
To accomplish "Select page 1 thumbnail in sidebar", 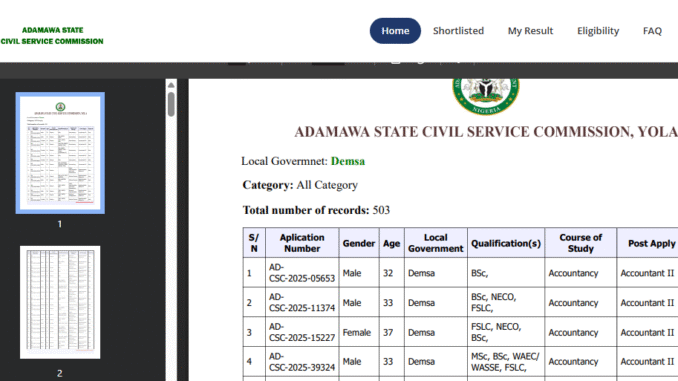I will (x=60, y=153).
